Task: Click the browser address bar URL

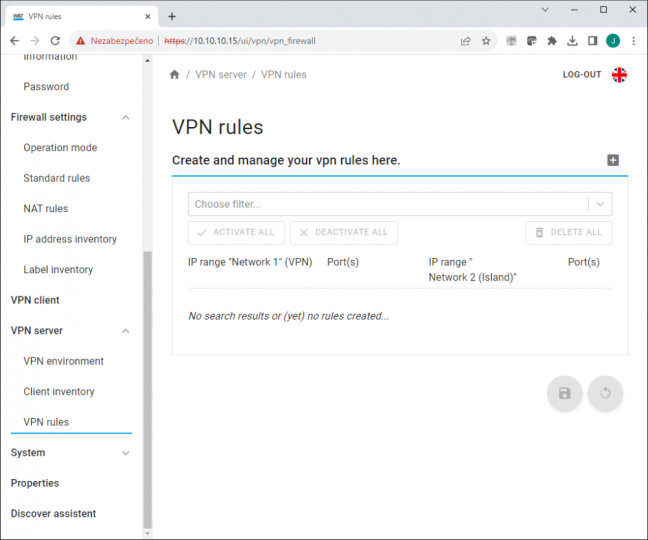Action: tap(240, 41)
